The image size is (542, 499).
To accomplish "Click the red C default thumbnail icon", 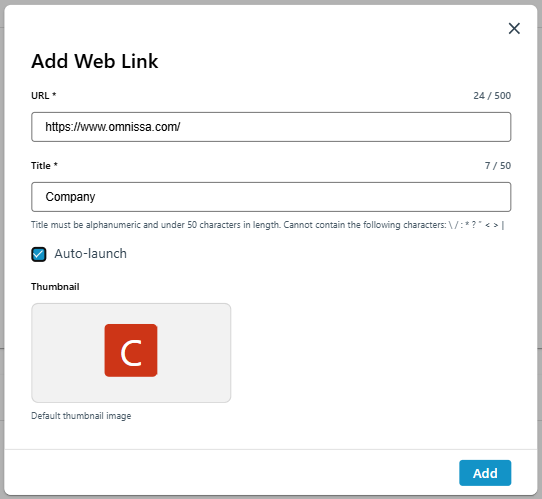I will 131,350.
